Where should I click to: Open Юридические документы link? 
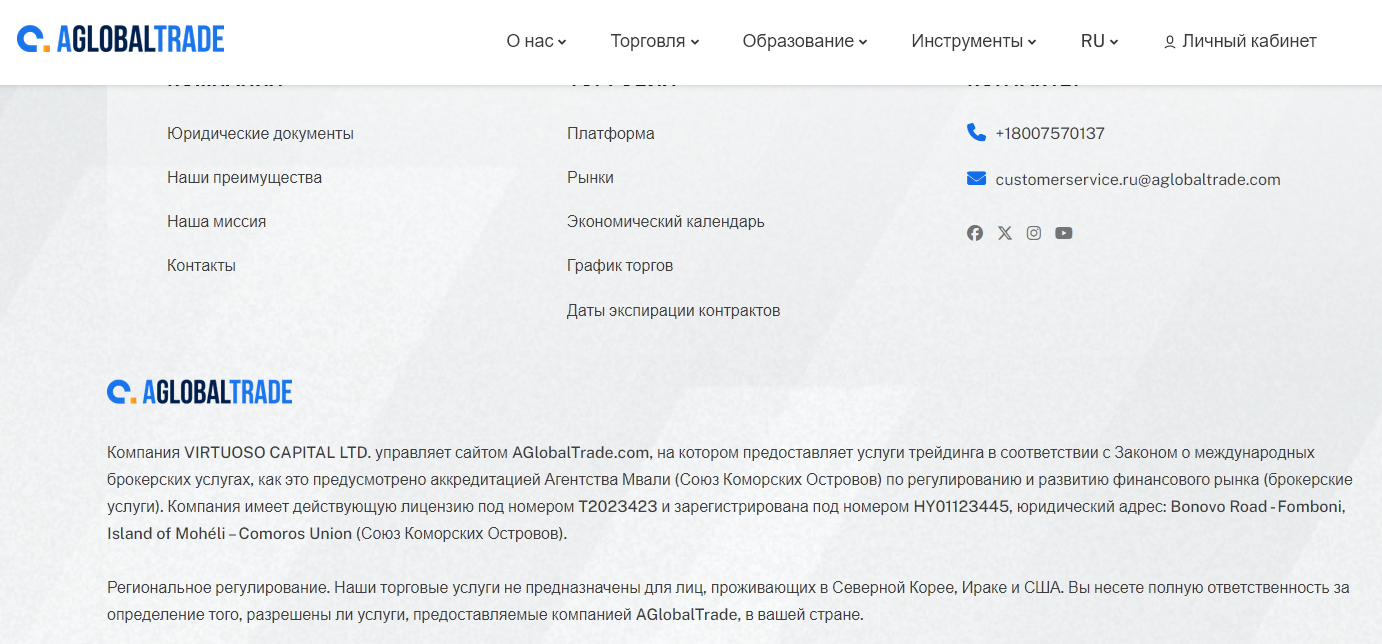point(259,132)
